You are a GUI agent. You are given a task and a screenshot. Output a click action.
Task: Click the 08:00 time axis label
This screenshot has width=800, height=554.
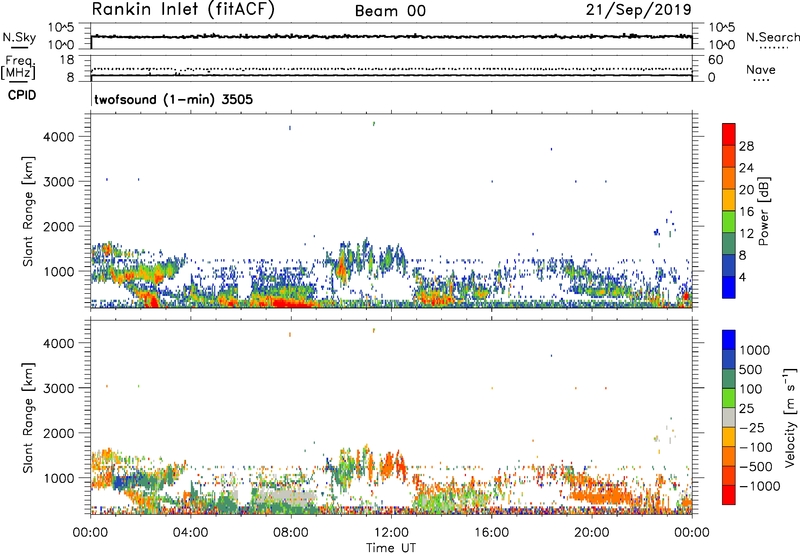291,533
